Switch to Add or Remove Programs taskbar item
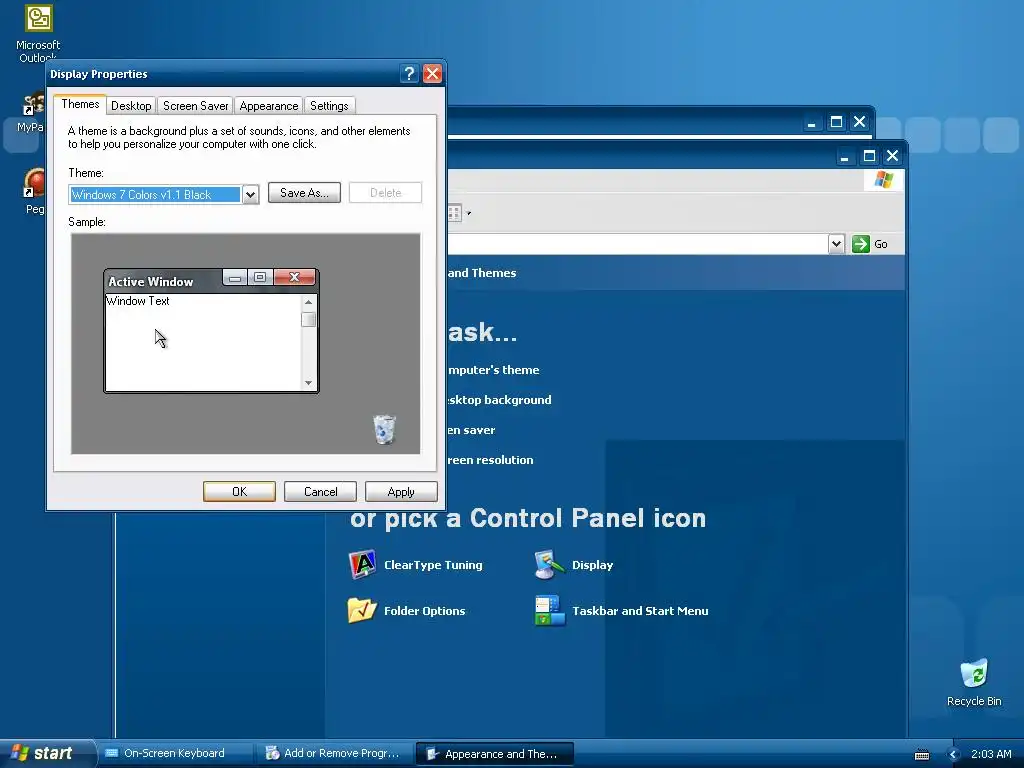 (x=334, y=754)
